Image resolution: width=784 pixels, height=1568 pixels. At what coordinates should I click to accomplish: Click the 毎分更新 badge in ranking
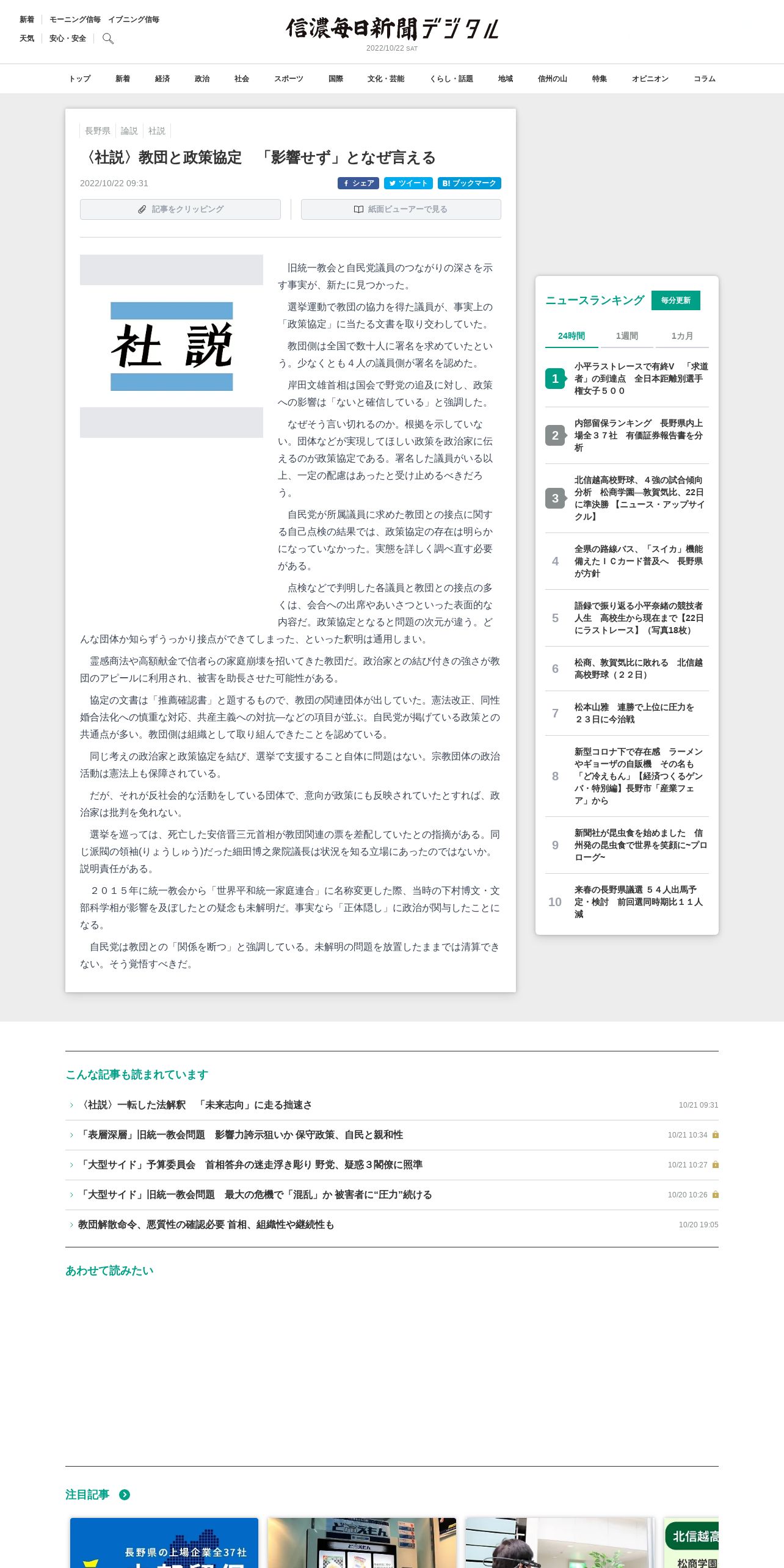pyautogui.click(x=676, y=300)
